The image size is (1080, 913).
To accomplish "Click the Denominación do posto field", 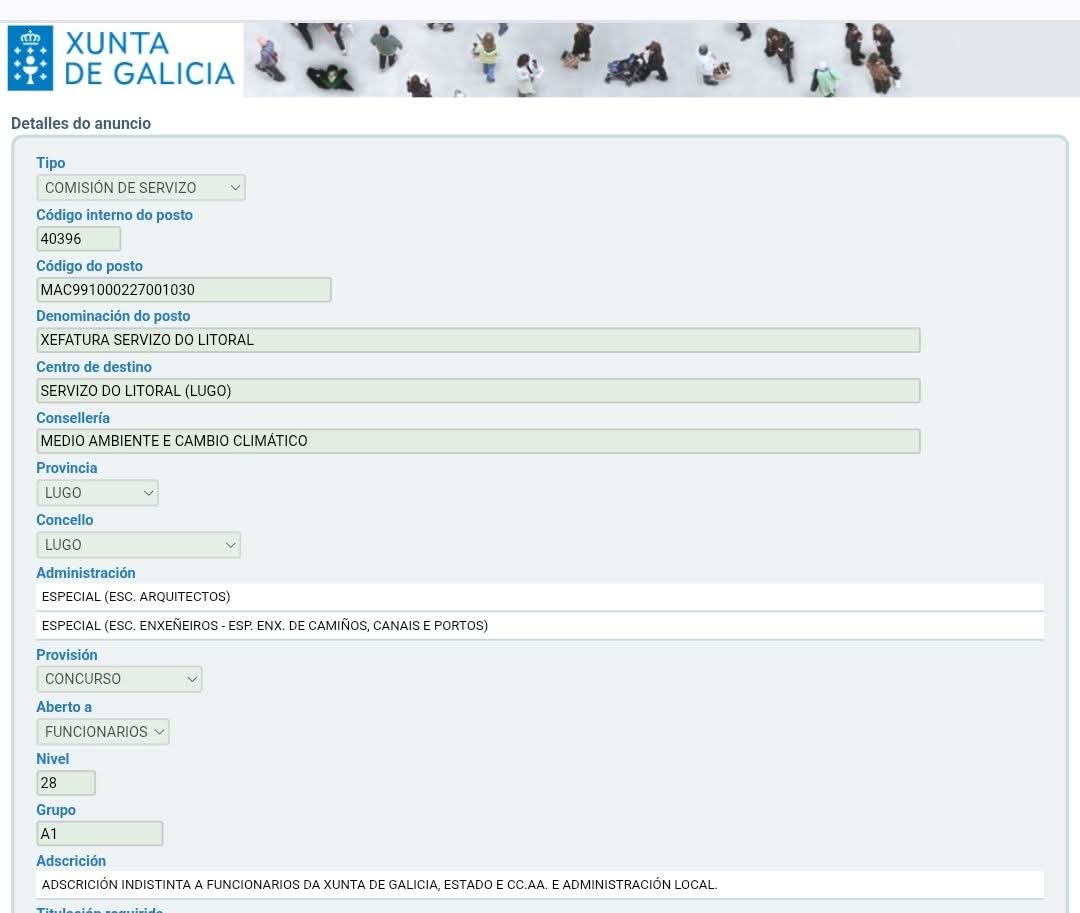I will pos(478,340).
